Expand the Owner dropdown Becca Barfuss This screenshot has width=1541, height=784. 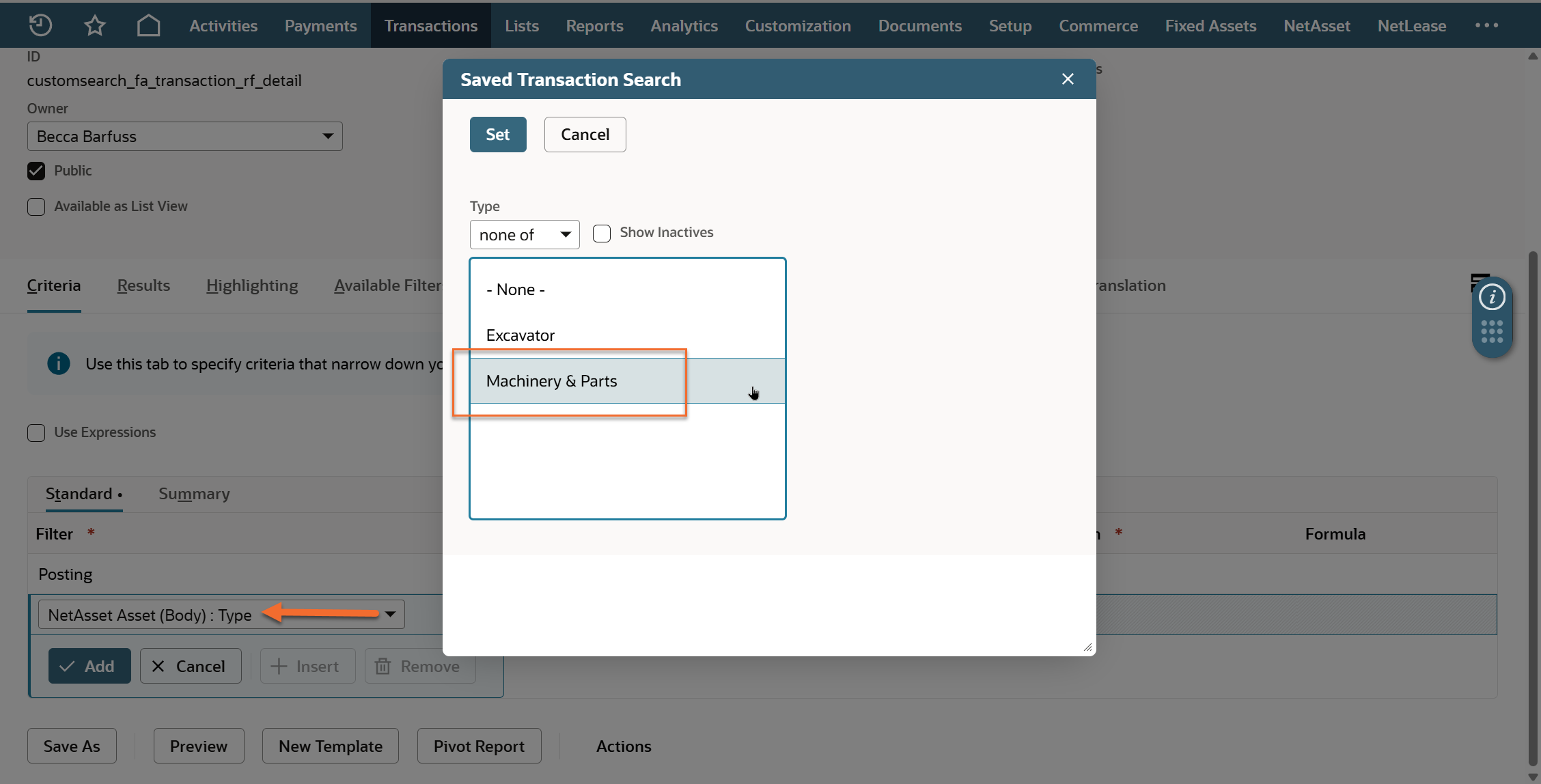click(184, 137)
